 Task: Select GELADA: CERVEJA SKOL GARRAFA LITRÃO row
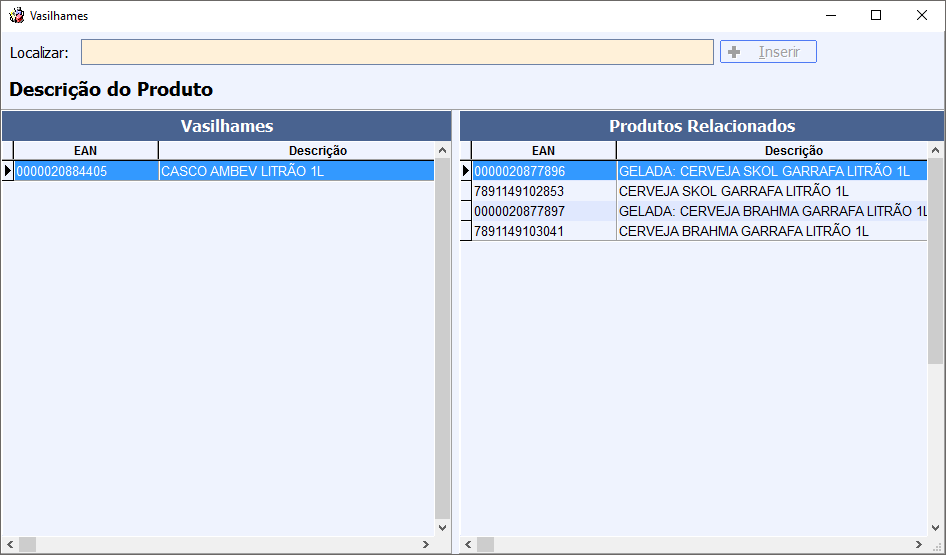(x=772, y=171)
